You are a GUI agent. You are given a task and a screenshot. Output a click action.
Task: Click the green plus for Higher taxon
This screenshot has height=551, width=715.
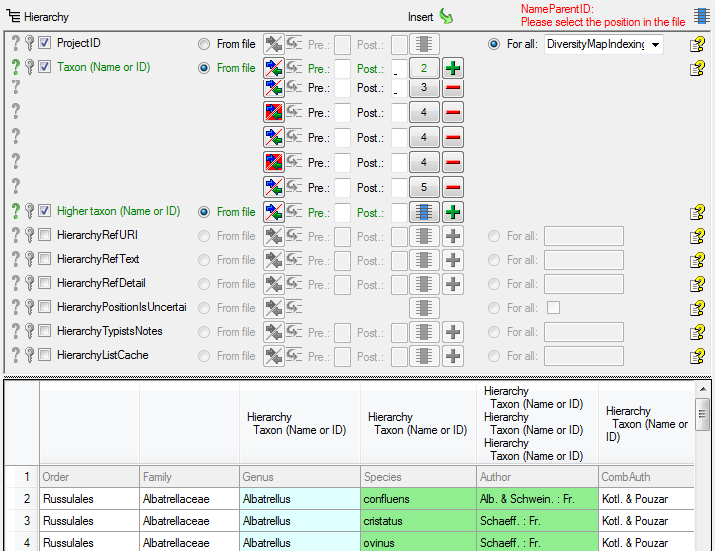click(x=452, y=212)
